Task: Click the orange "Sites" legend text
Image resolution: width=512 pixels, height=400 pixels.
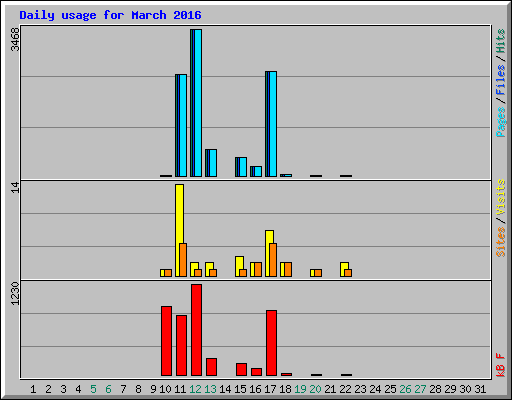Action: click(501, 242)
